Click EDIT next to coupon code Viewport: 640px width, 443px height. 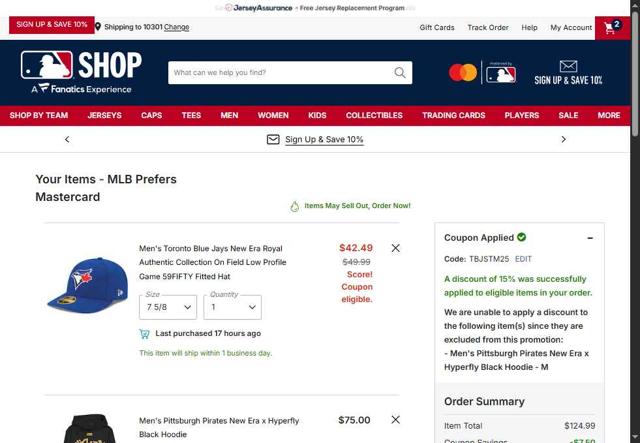(x=523, y=259)
